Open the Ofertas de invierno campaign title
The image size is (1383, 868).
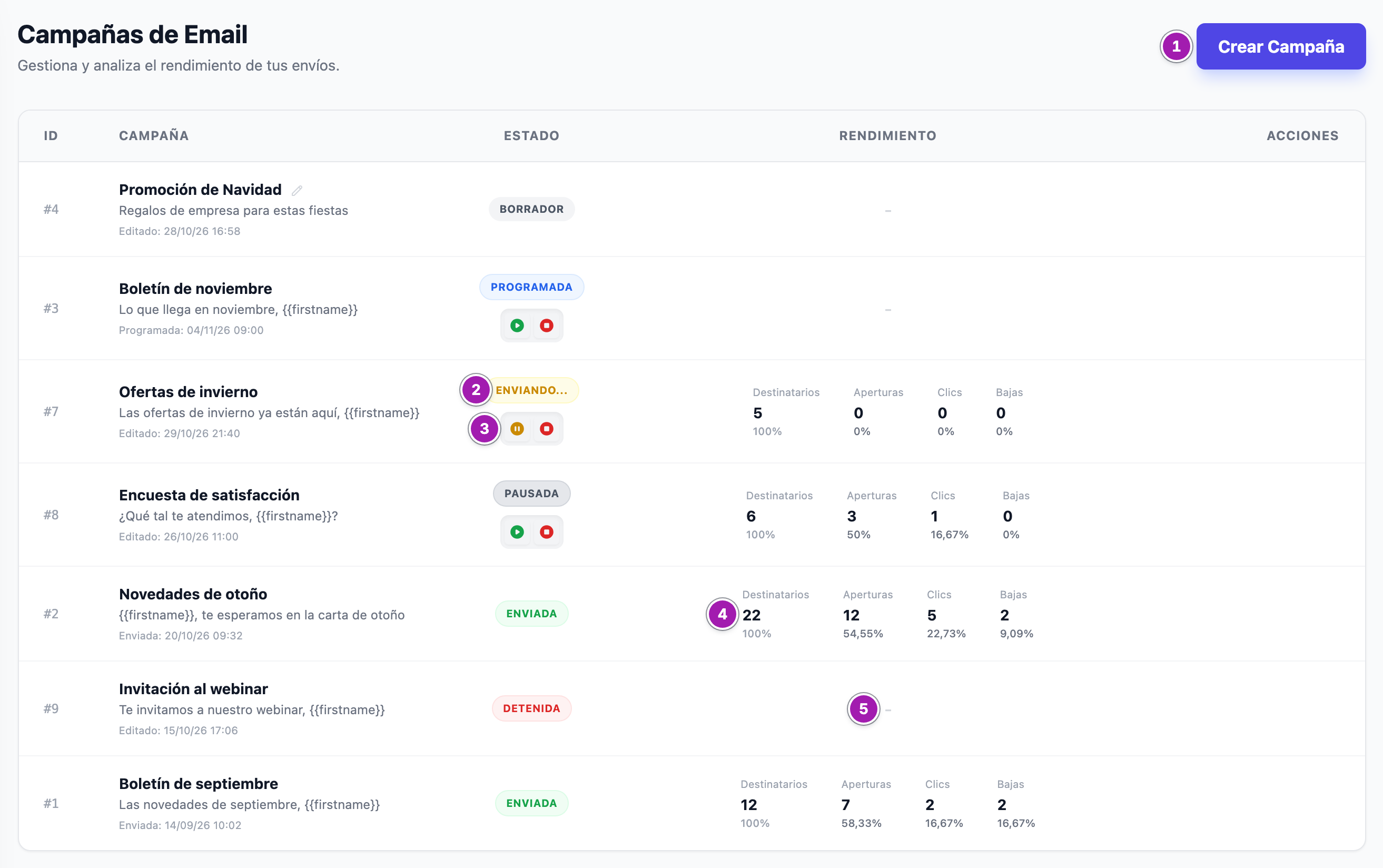(188, 392)
